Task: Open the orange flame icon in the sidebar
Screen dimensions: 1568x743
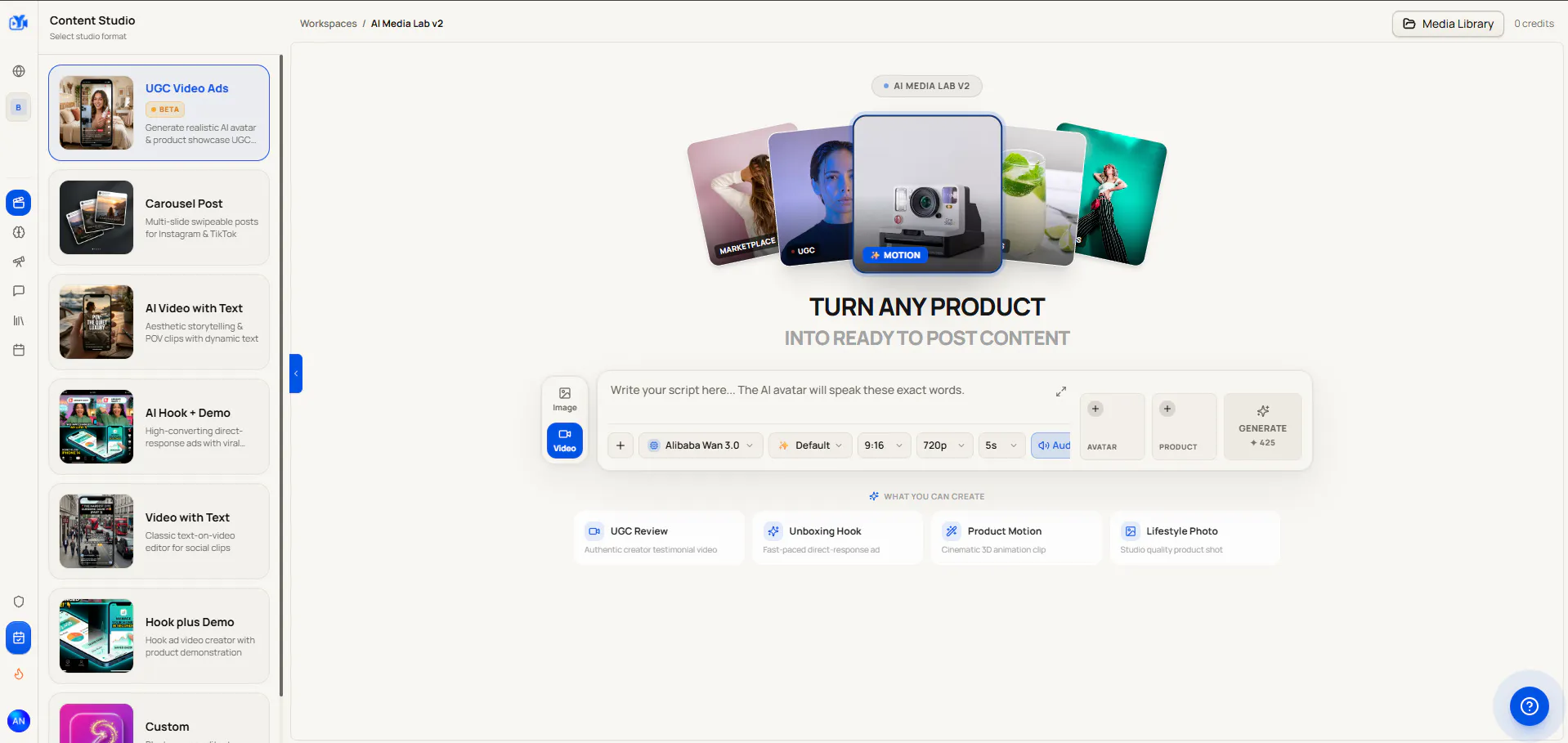Action: point(19,674)
